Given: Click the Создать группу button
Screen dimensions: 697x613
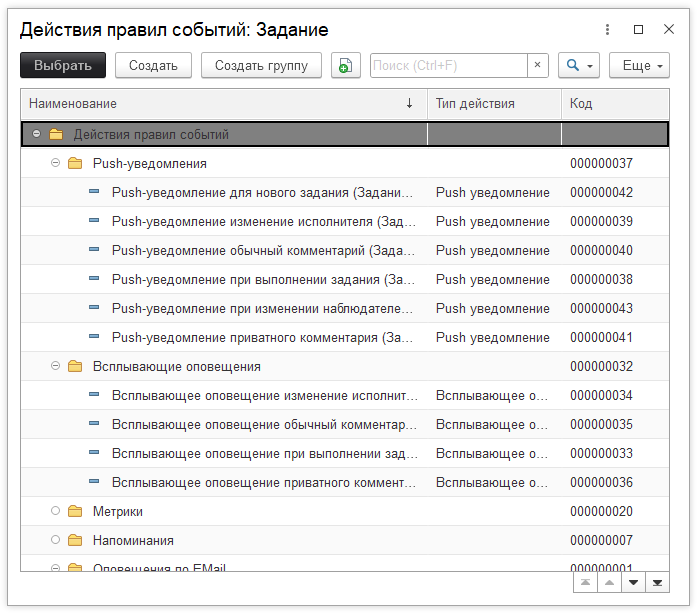Looking at the screenshot, I should click(261, 66).
